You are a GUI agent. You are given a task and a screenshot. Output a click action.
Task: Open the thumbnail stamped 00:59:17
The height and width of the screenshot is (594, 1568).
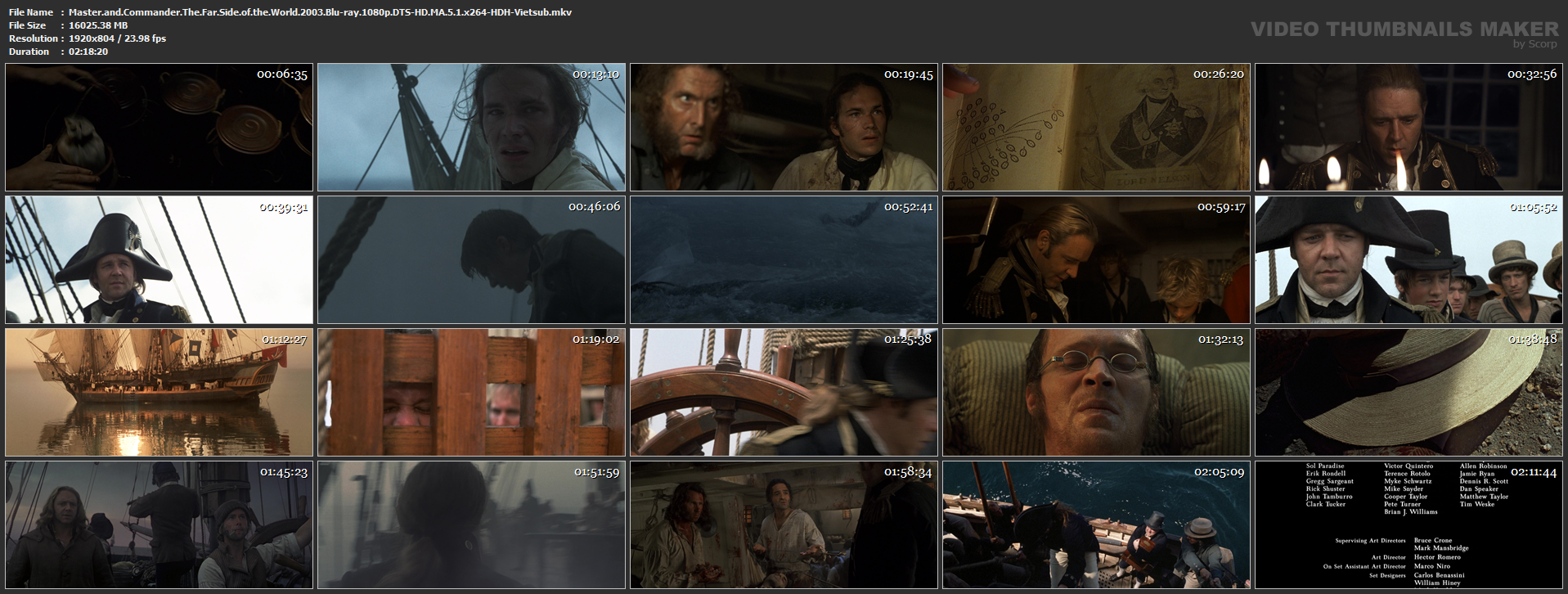point(1096,260)
